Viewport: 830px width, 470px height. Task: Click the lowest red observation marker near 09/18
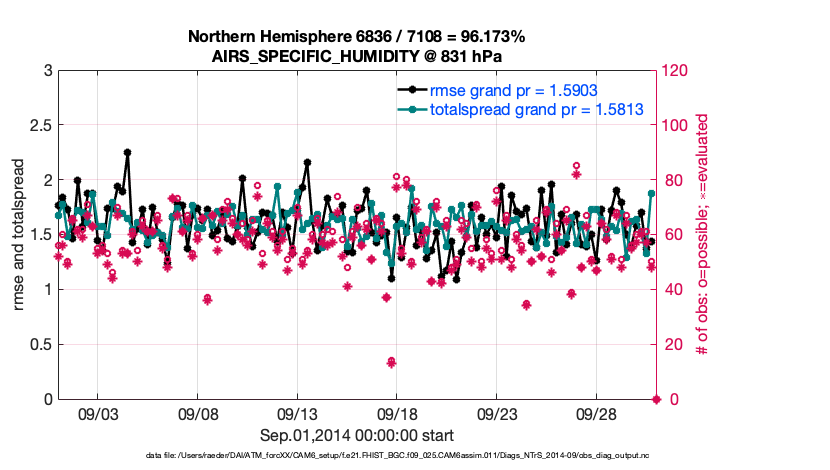coord(392,362)
